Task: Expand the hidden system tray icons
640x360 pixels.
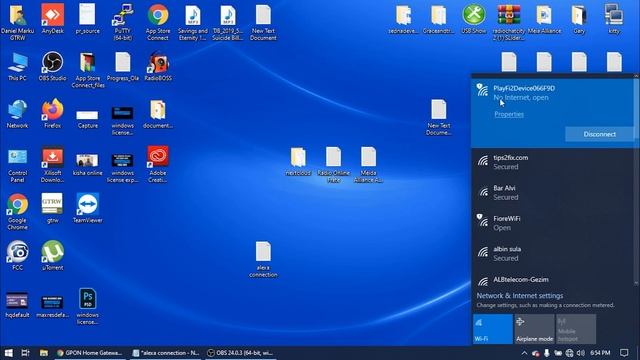Action: pos(524,353)
